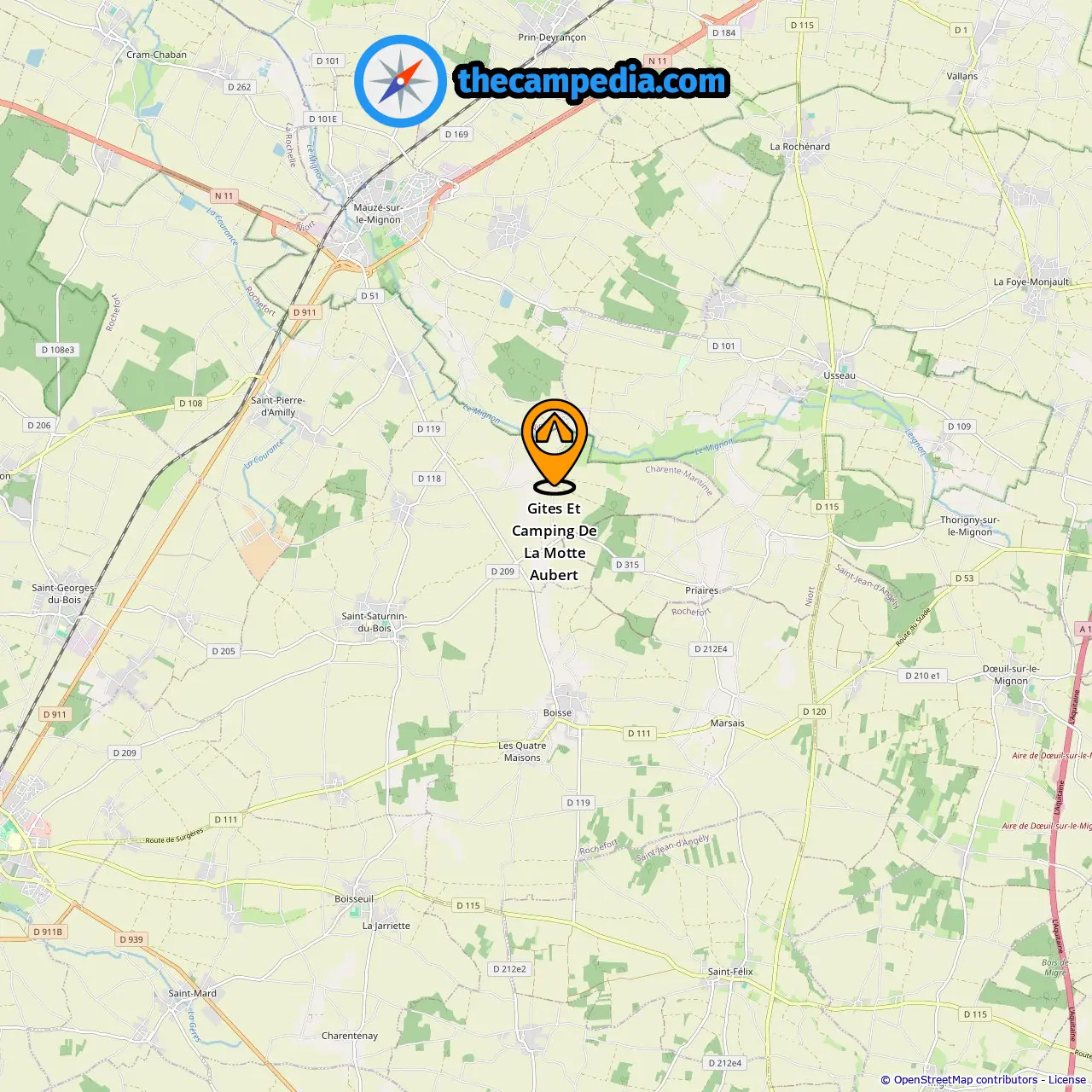
Task: Click the blue compass logo icon
Action: tap(400, 81)
